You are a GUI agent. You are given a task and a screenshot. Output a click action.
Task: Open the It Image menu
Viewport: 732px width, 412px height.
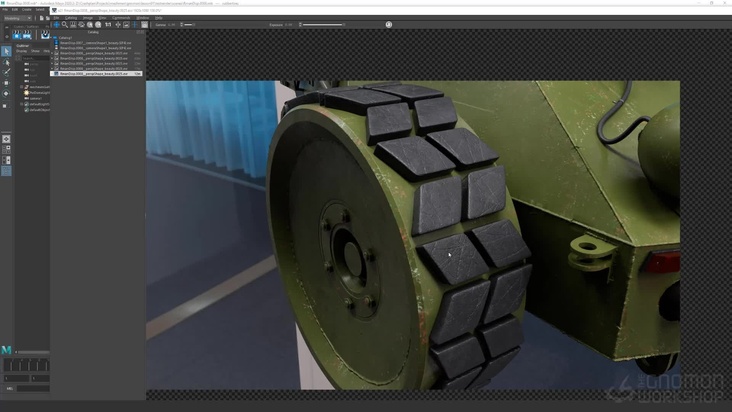click(88, 18)
